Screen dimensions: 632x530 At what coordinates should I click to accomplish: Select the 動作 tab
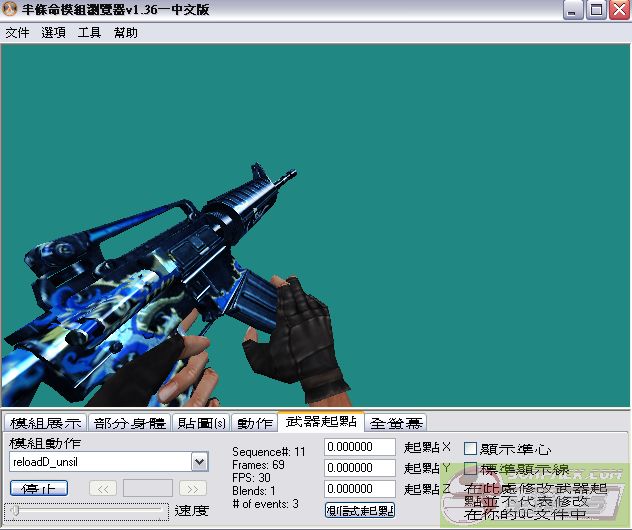(x=255, y=422)
